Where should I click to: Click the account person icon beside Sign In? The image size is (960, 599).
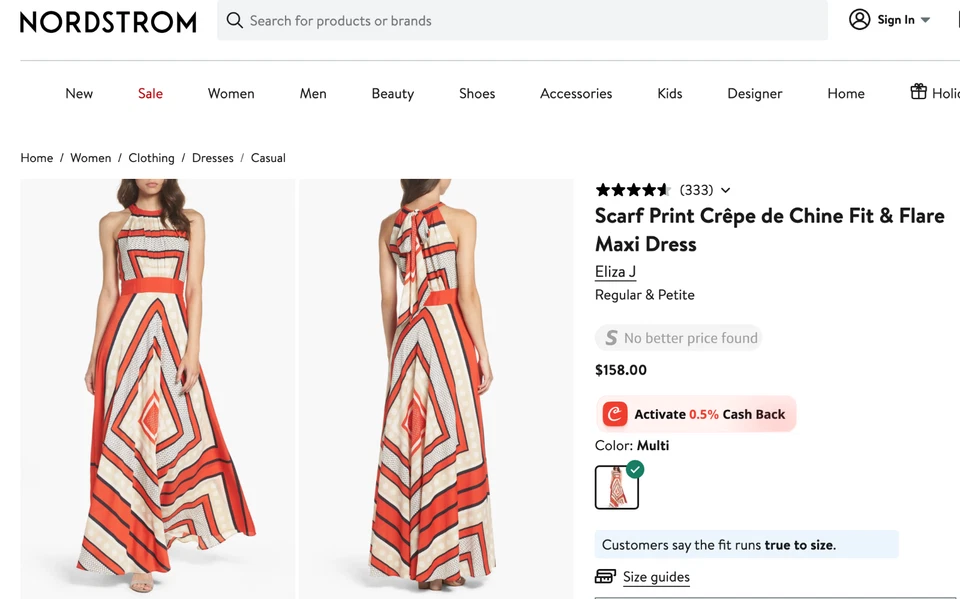tap(860, 19)
